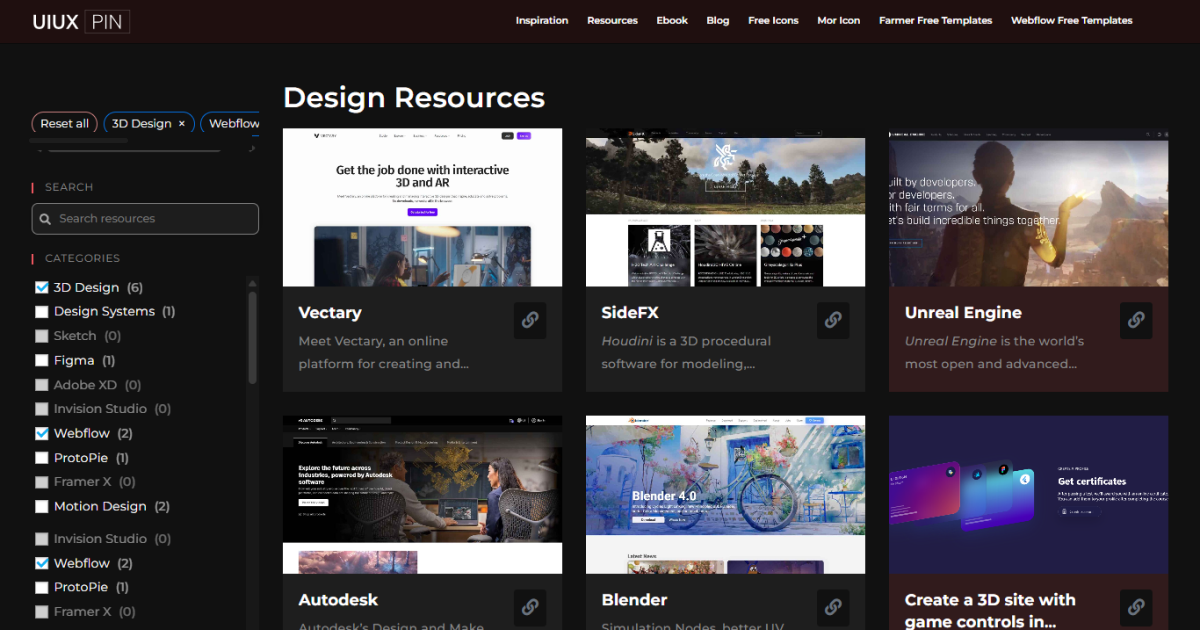Open Webflow Free Templates navigation item
The image size is (1200, 630).
pos(1072,20)
